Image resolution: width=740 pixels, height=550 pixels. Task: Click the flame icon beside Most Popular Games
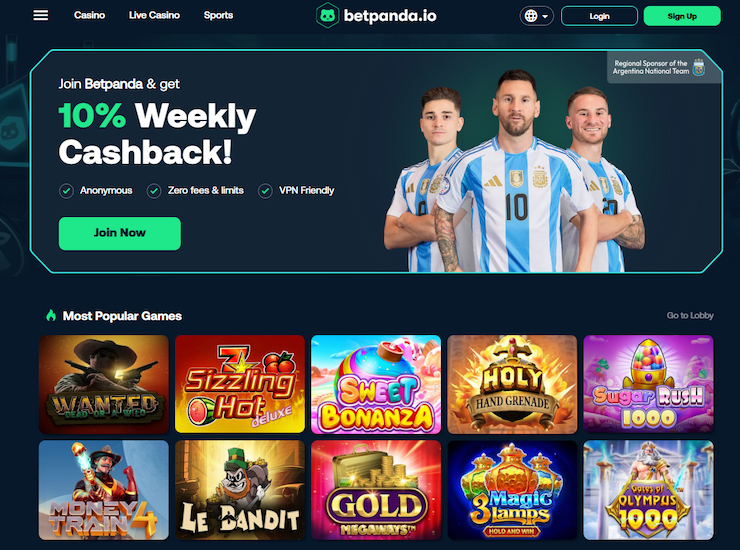[51, 315]
